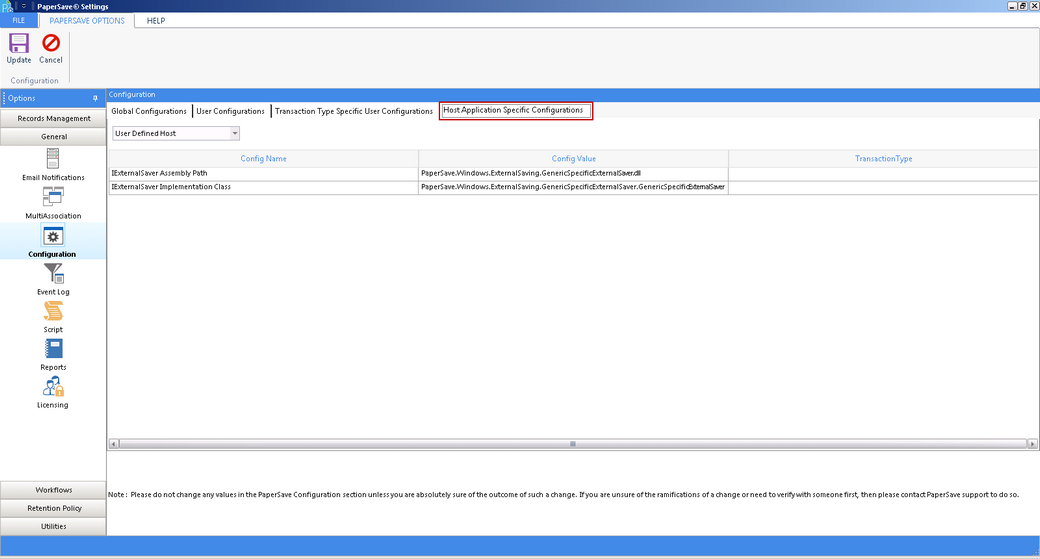The image size is (1040, 559).
Task: Open Transaction Type Specific User Configurations tab
Action: click(x=354, y=111)
